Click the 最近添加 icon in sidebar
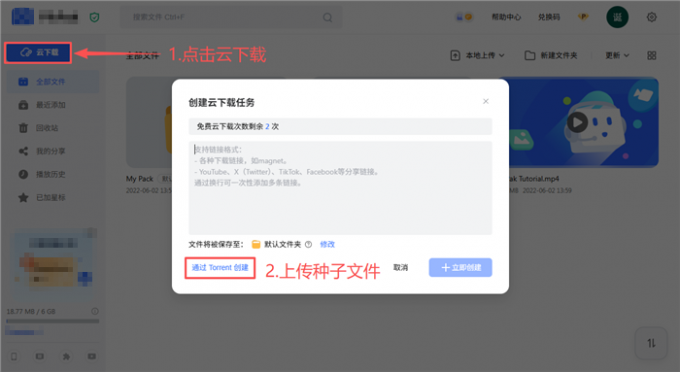The image size is (680, 372). 23,105
